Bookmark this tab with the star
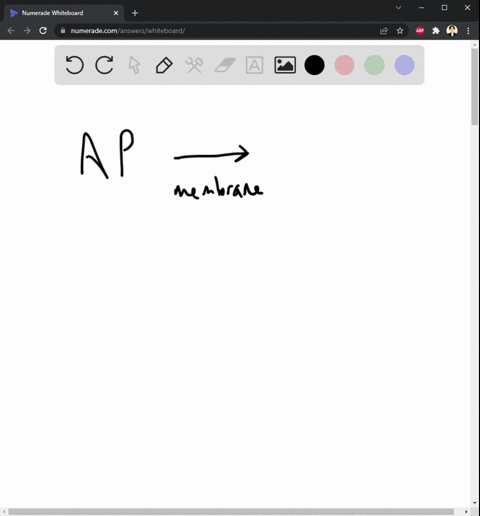This screenshot has height=516, width=480. tap(400, 31)
